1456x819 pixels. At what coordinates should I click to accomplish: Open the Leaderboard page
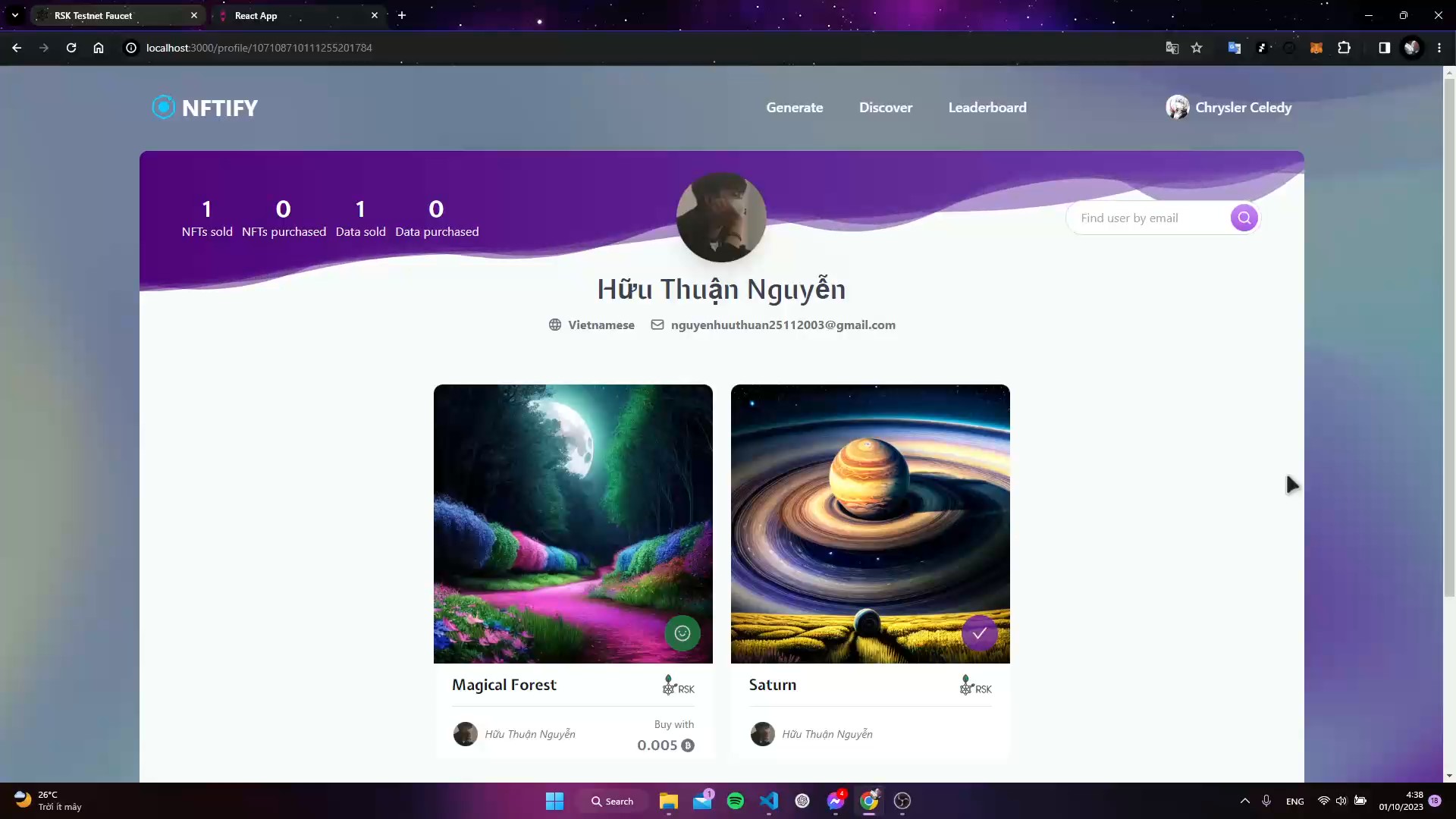[x=987, y=108]
